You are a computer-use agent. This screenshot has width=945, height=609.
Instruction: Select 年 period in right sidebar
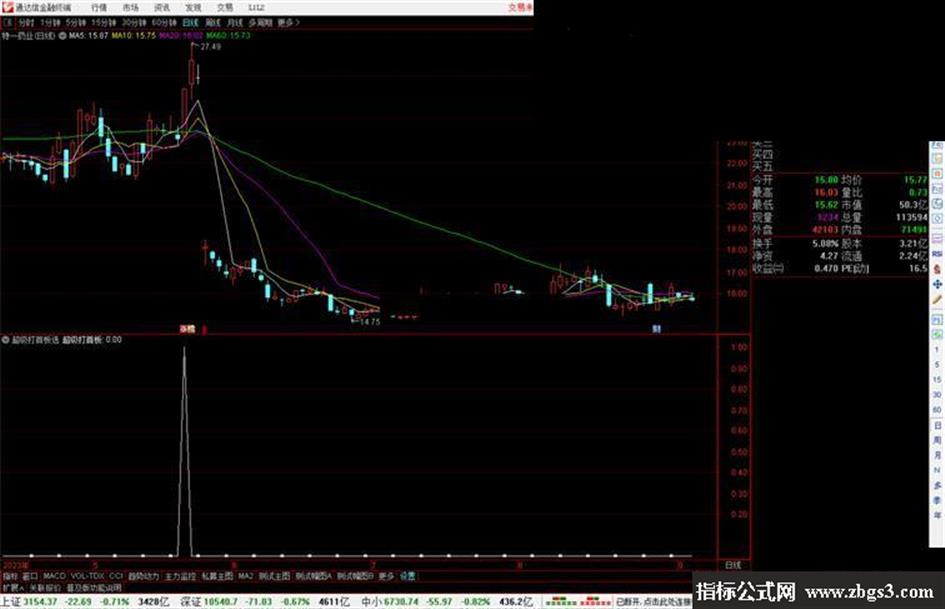point(937,516)
